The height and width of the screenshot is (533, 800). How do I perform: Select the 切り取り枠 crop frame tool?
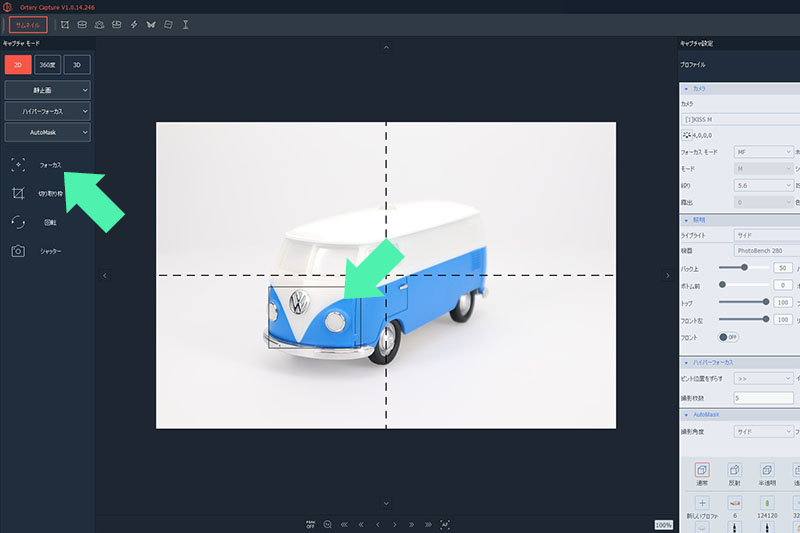click(18, 193)
